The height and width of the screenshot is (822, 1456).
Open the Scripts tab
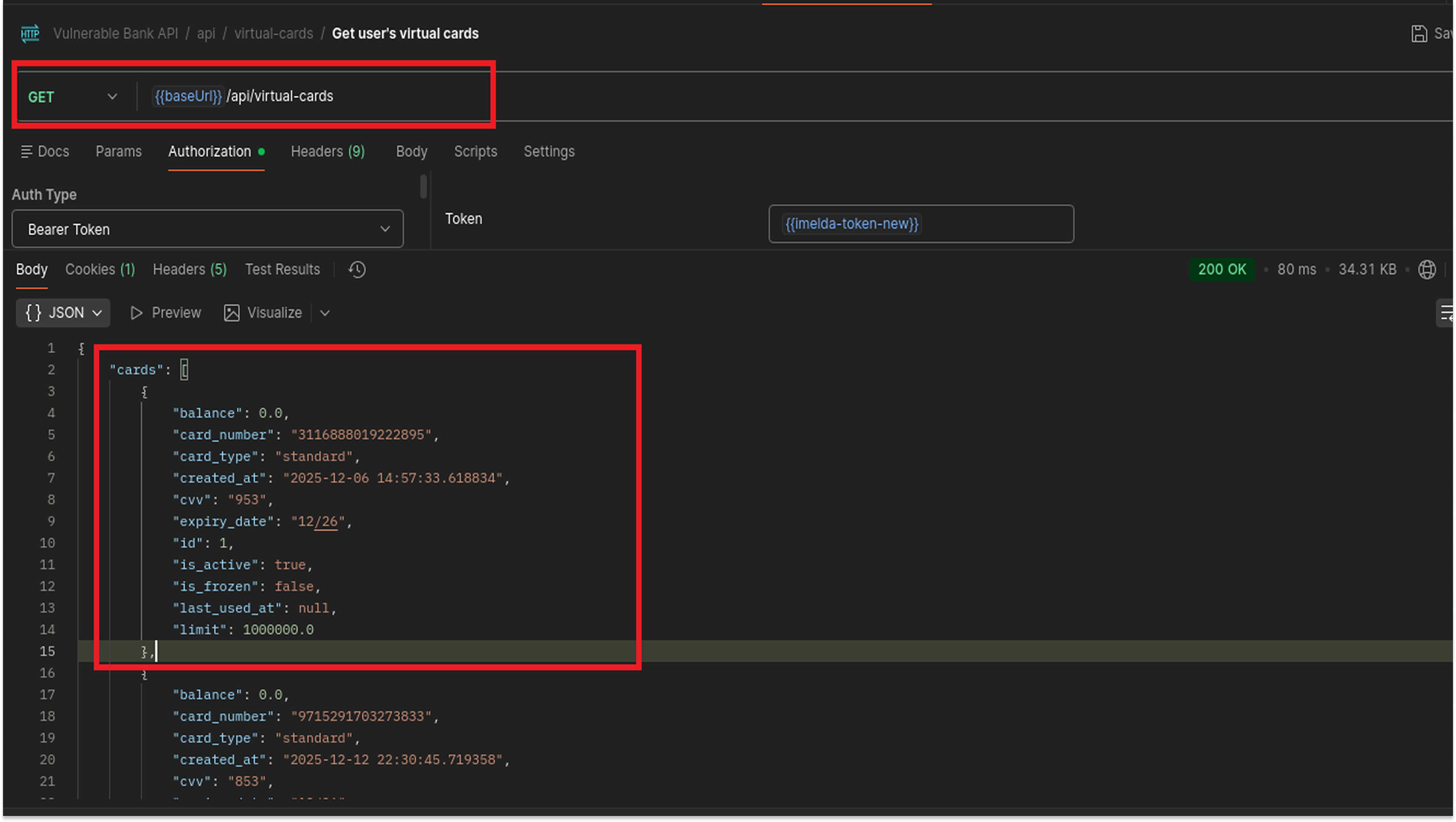pos(475,151)
